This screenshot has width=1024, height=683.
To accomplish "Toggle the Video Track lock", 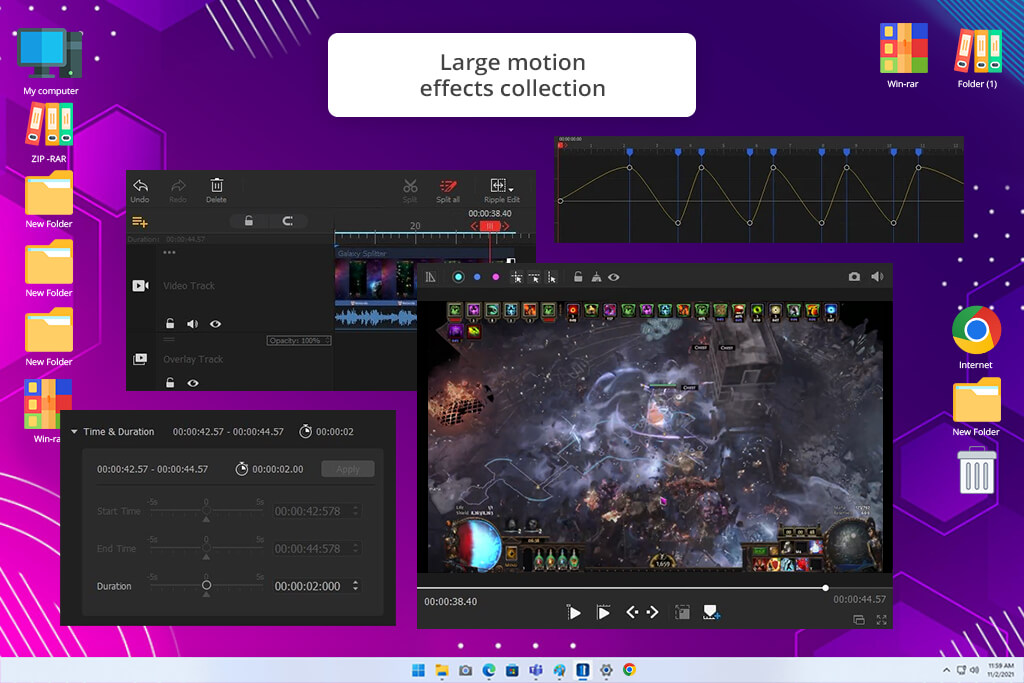I will (170, 323).
